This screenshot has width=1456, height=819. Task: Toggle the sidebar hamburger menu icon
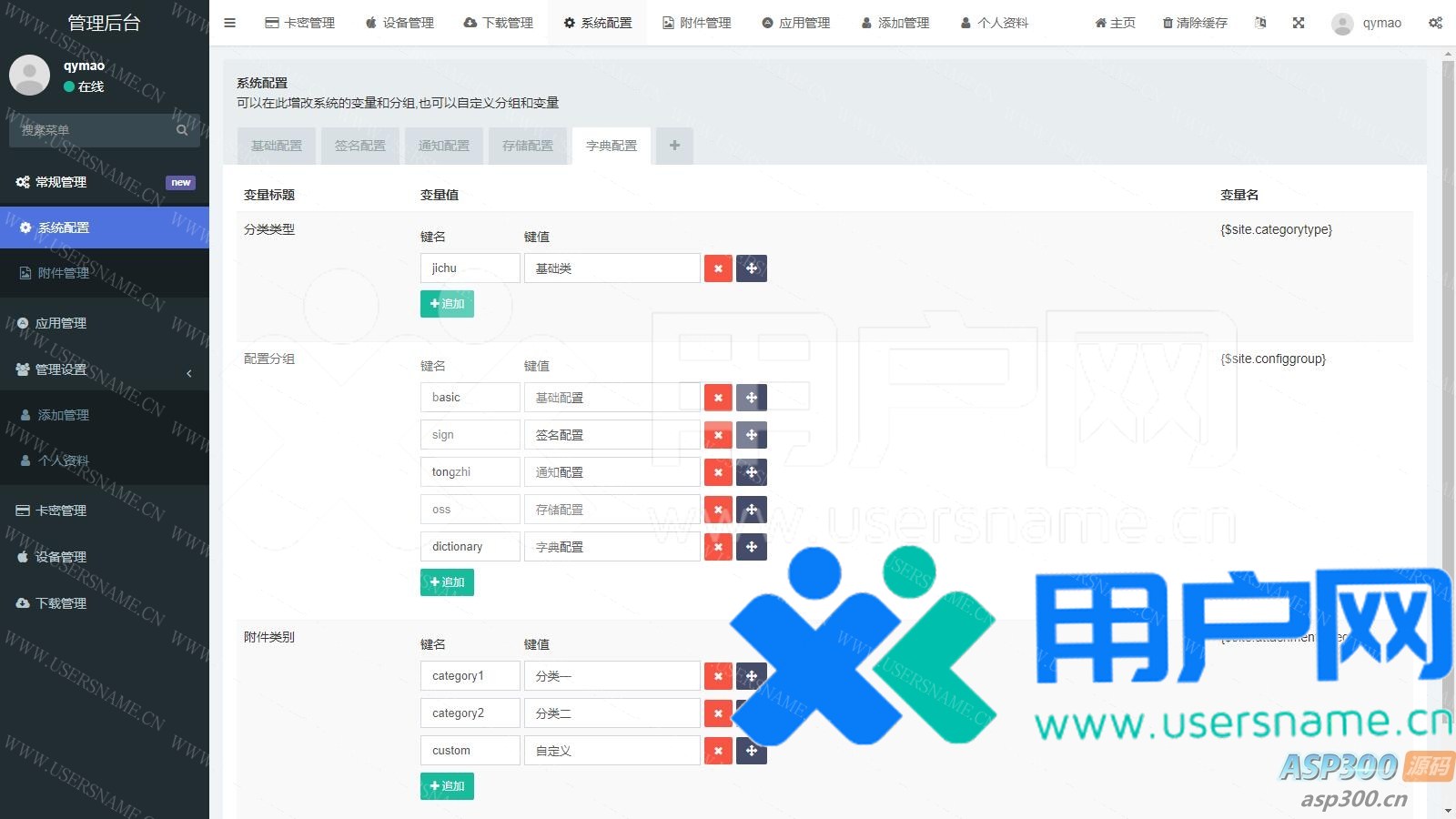click(x=229, y=23)
